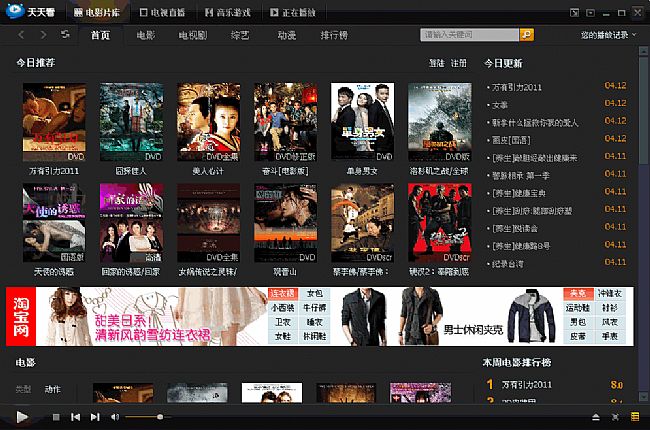Click the scrollbar down arrow
The width and height of the screenshot is (650, 430).
643,397
